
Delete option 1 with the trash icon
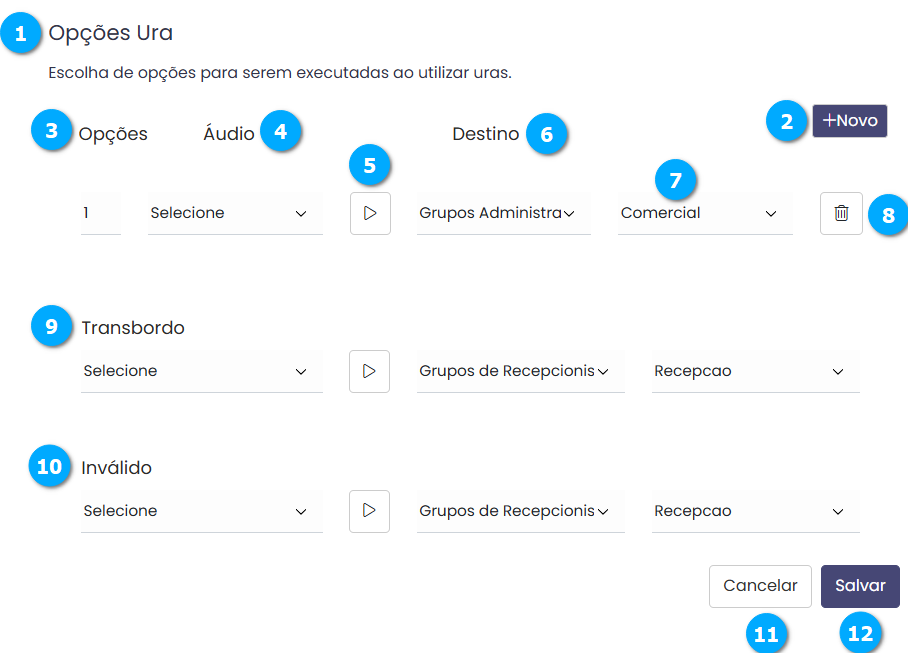[841, 213]
